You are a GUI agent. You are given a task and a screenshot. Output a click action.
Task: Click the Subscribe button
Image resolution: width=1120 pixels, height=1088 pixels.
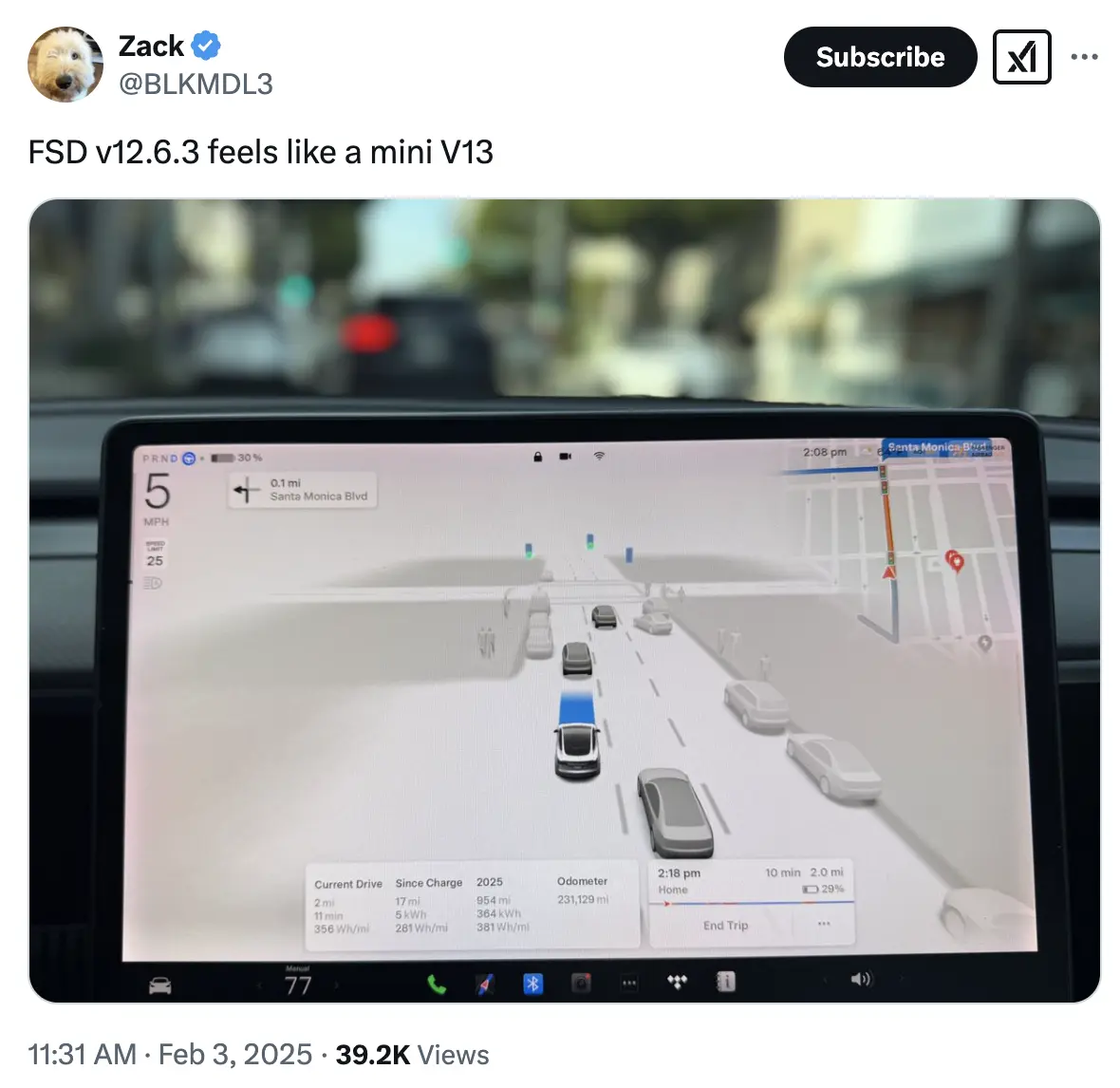880,57
